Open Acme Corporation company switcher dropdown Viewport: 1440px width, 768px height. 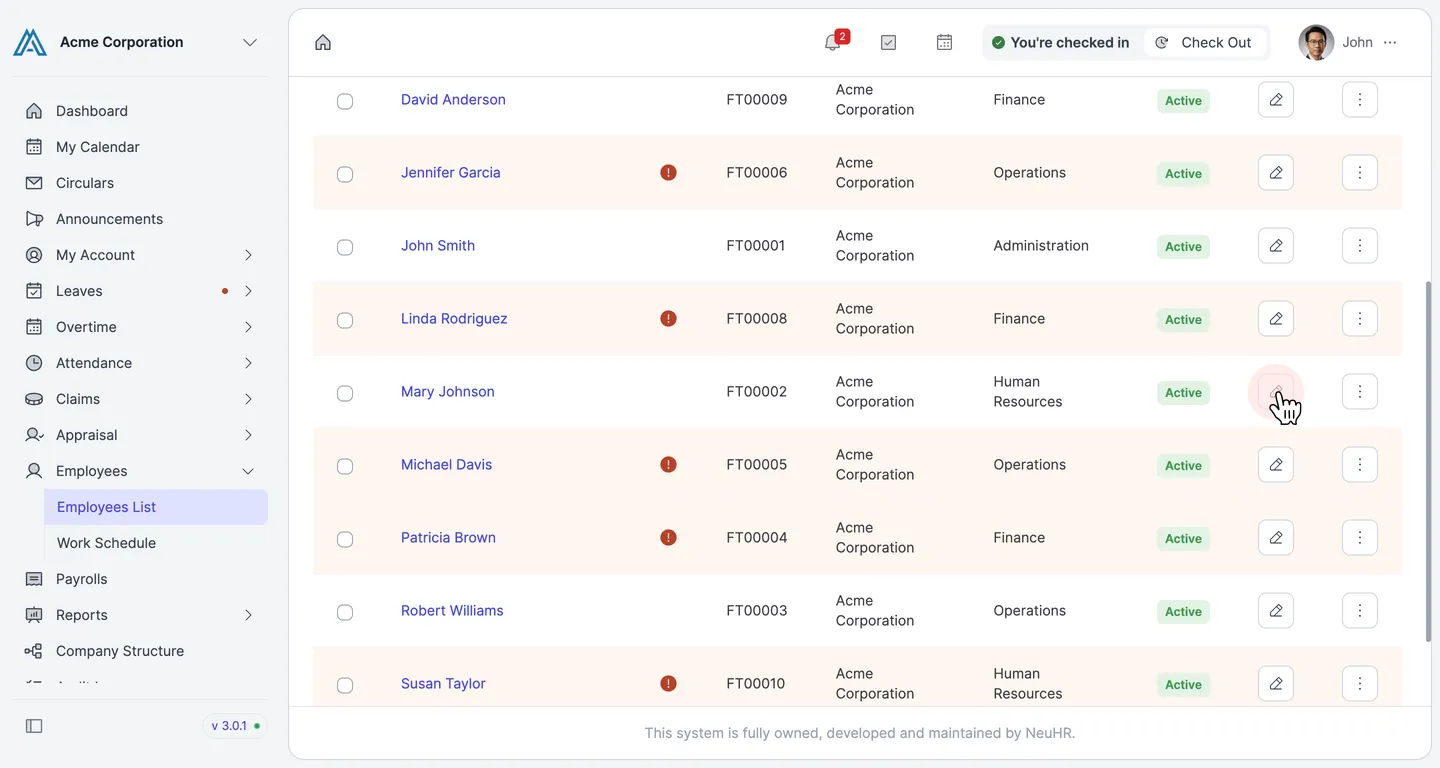250,42
